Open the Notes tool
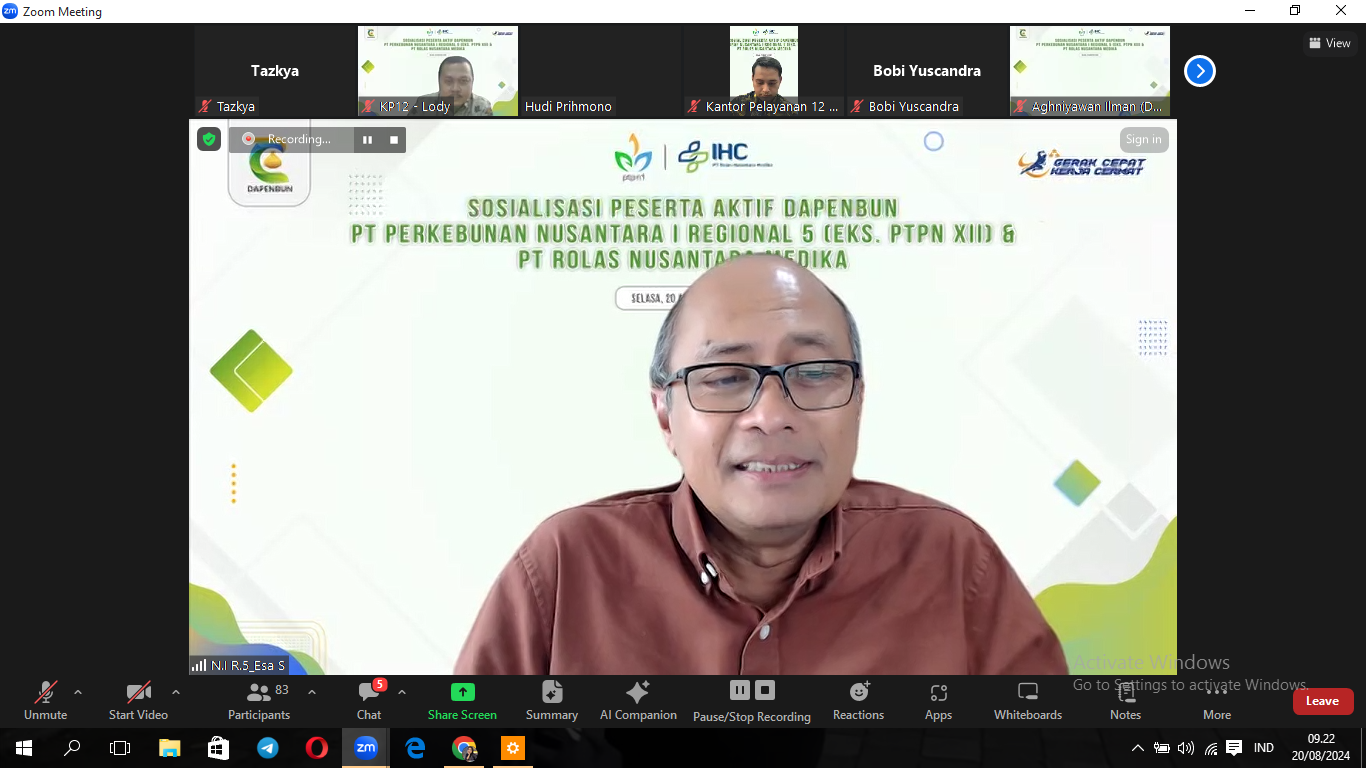Image resolution: width=1366 pixels, height=768 pixels. 1125,701
